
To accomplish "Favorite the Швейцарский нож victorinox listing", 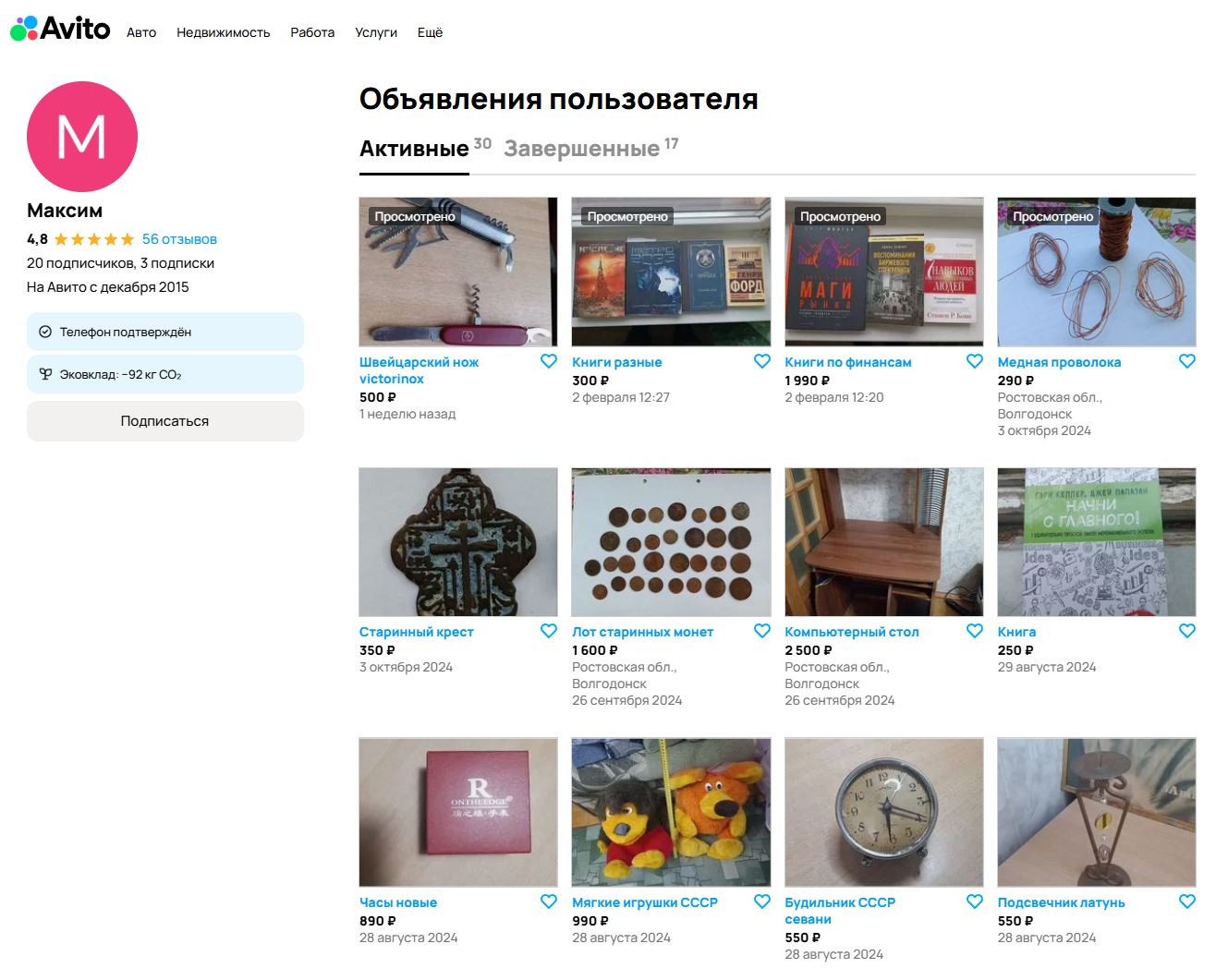I will (549, 361).
